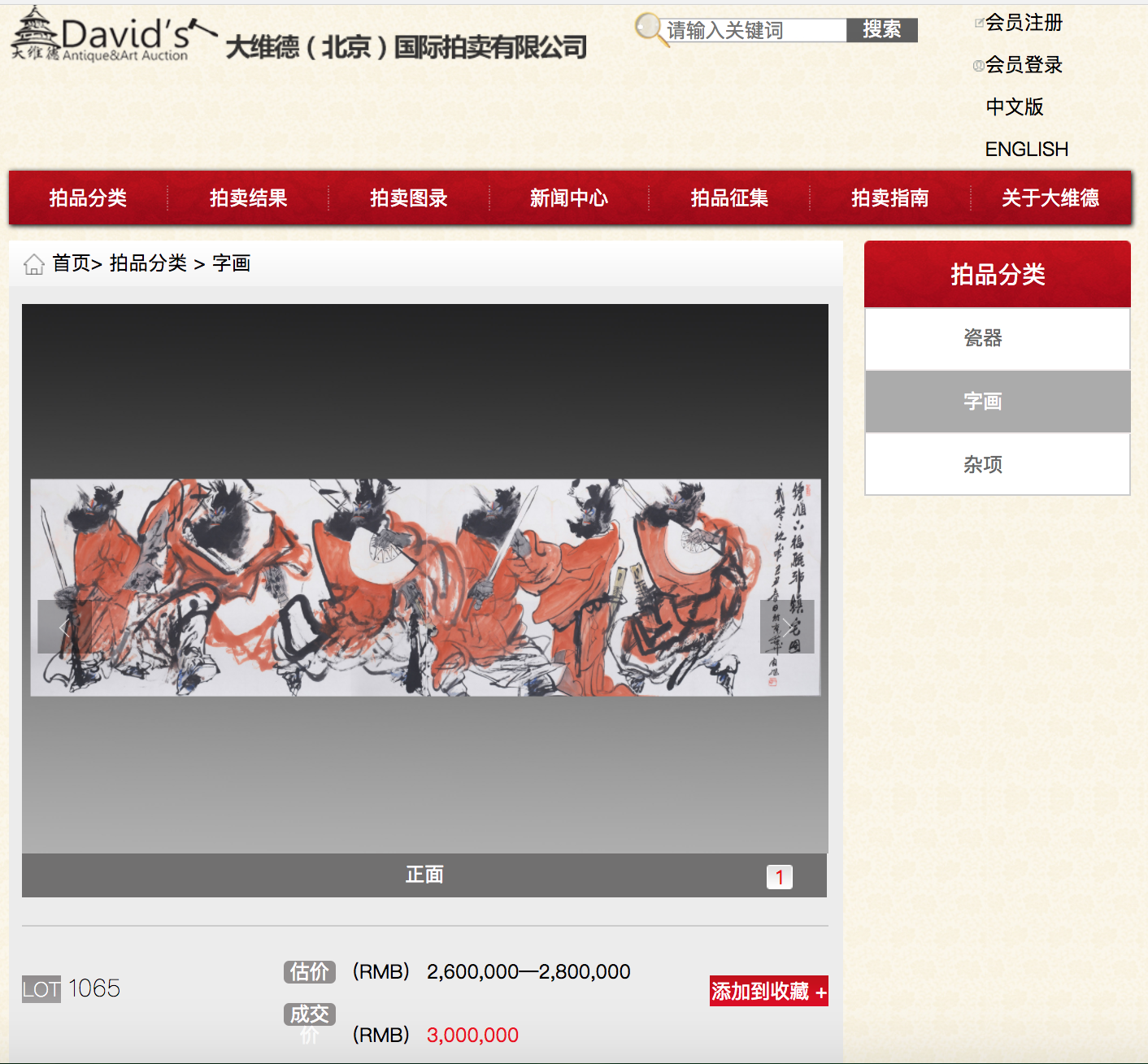Click the David's Antique & Art Auction logo
Image resolution: width=1148 pixels, height=1064 pixels.
114,34
